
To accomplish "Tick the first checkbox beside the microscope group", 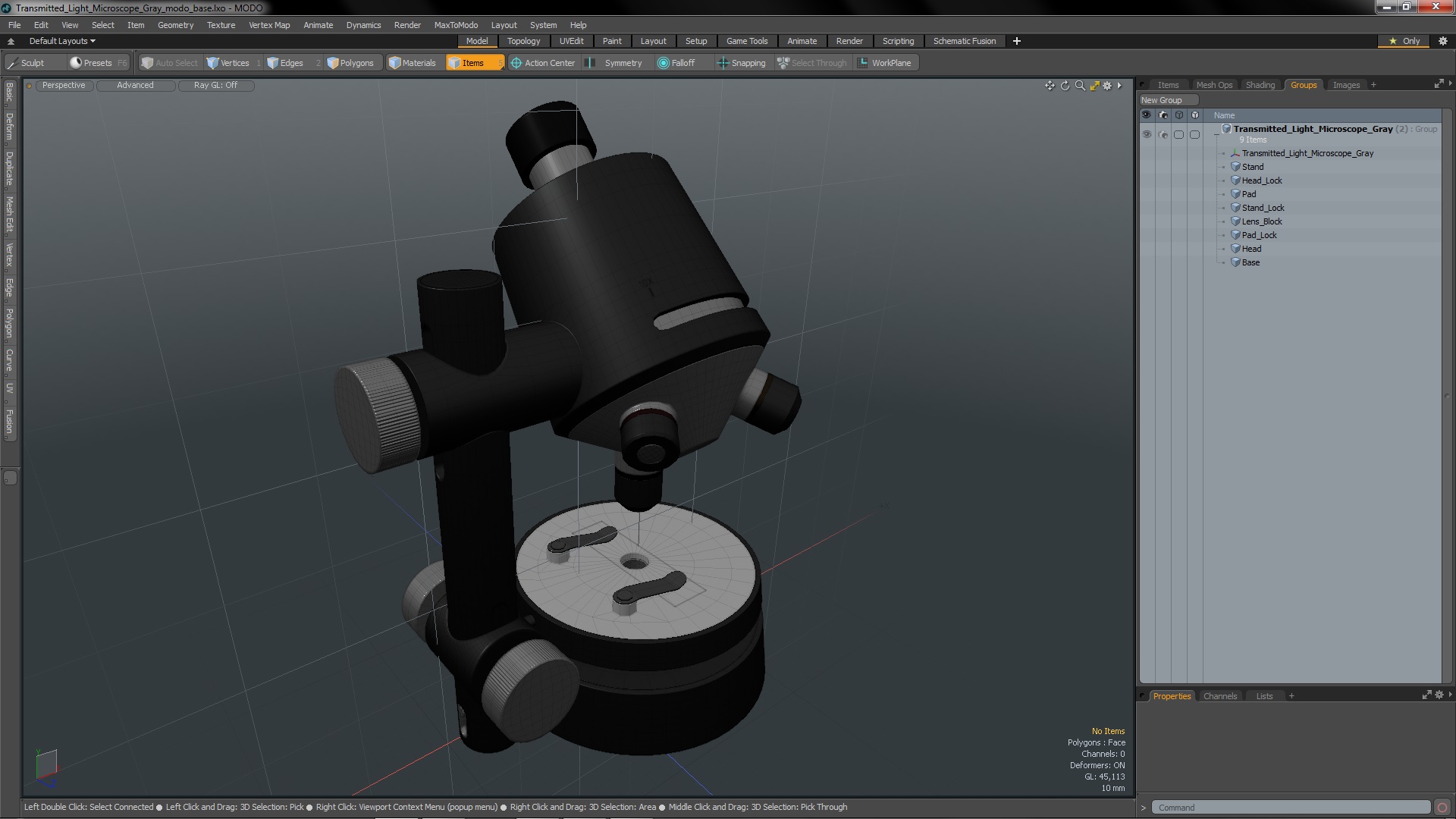I will [x=1178, y=134].
